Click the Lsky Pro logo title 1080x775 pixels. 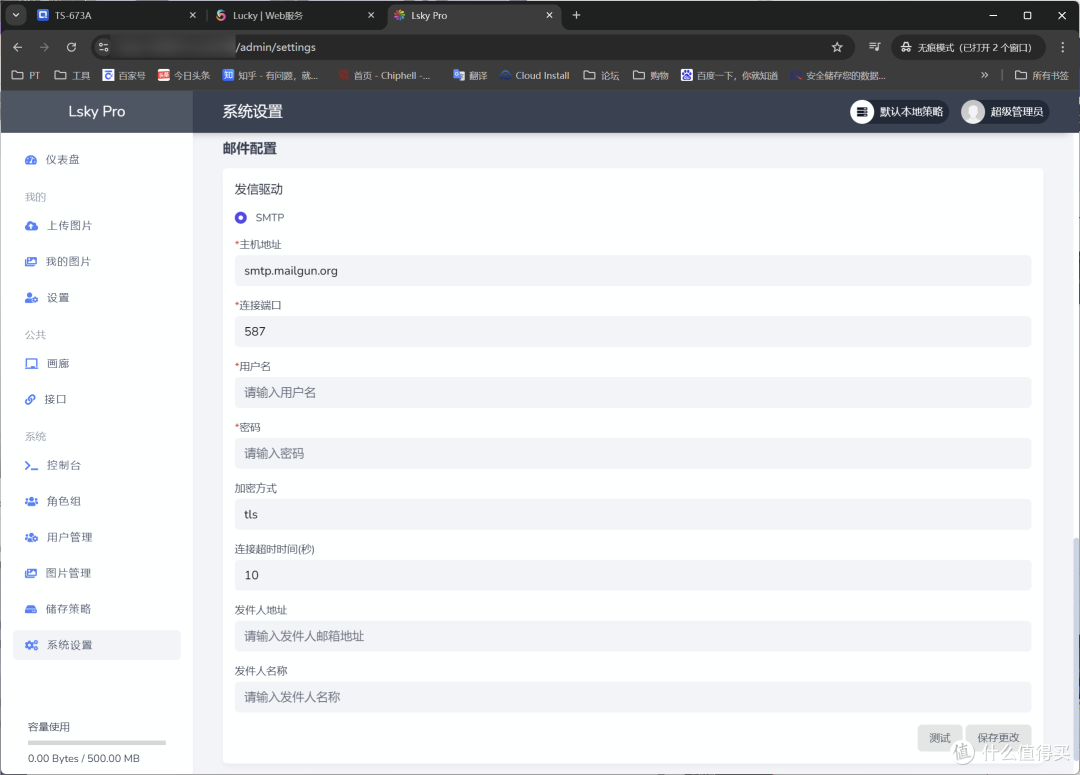click(x=96, y=112)
